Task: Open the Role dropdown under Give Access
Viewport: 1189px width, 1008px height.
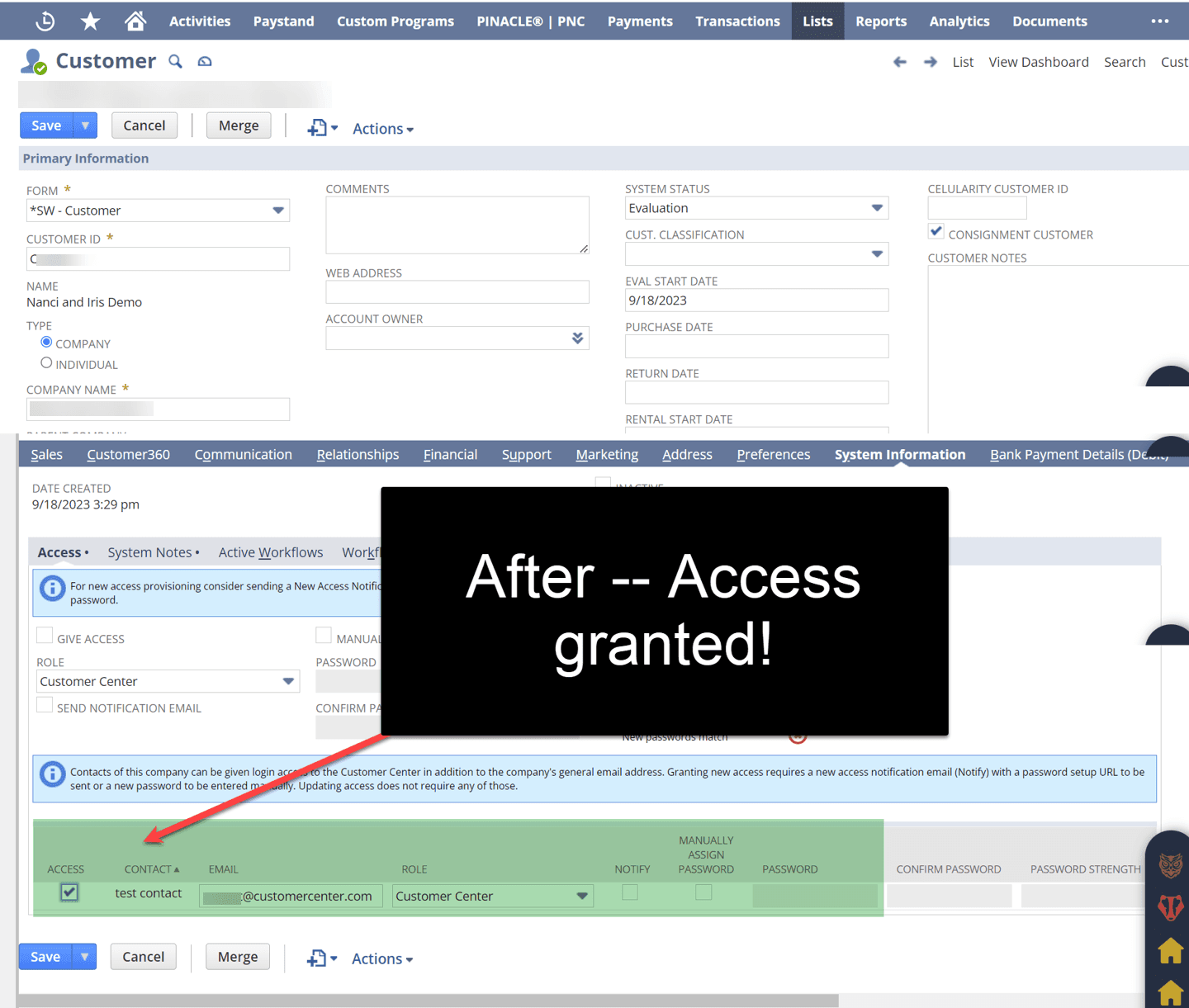Action: coord(168,681)
